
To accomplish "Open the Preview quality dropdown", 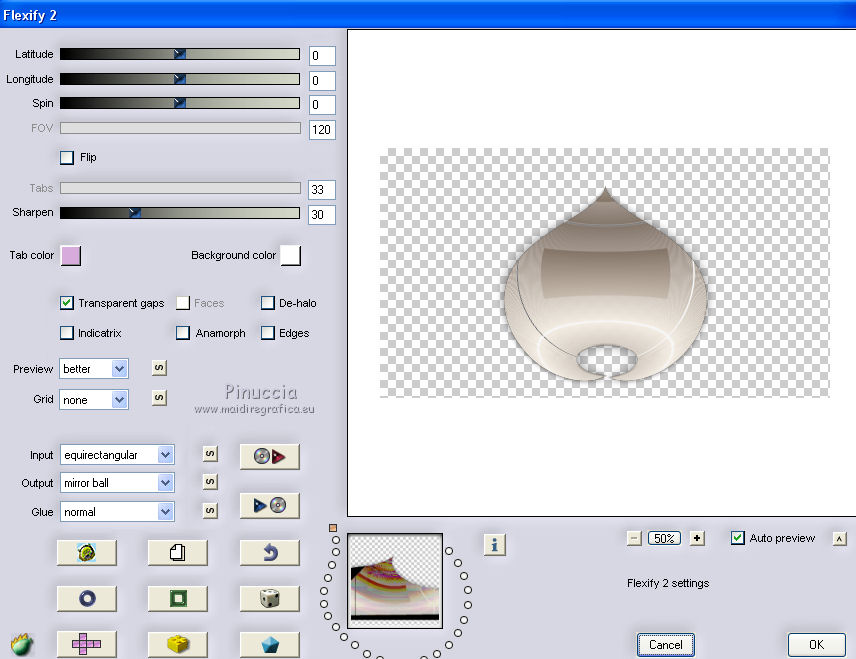I will (x=119, y=369).
